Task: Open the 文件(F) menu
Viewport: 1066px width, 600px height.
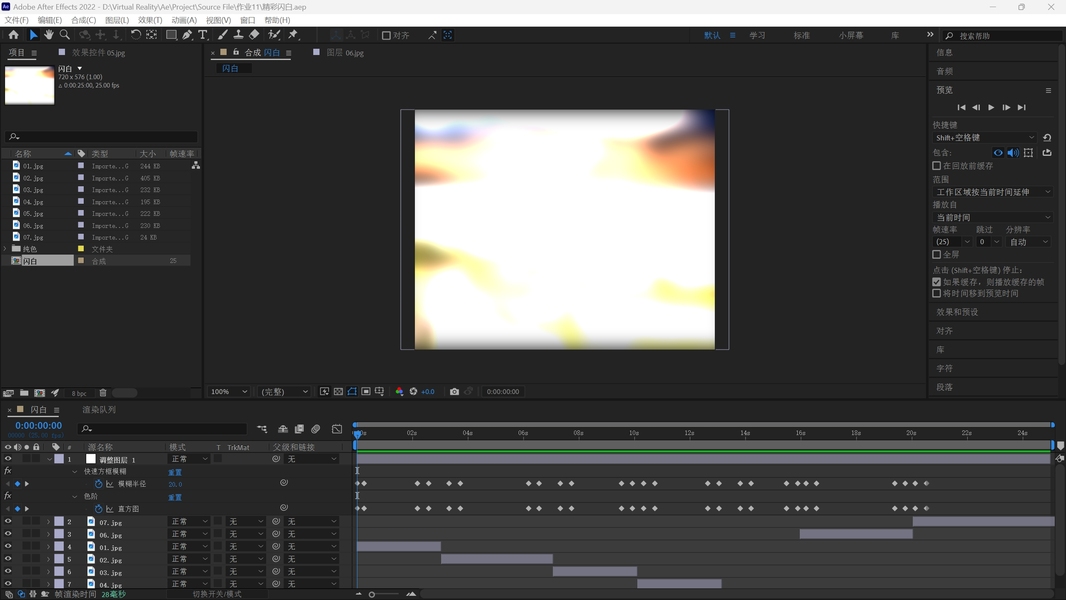Action: click(x=16, y=20)
